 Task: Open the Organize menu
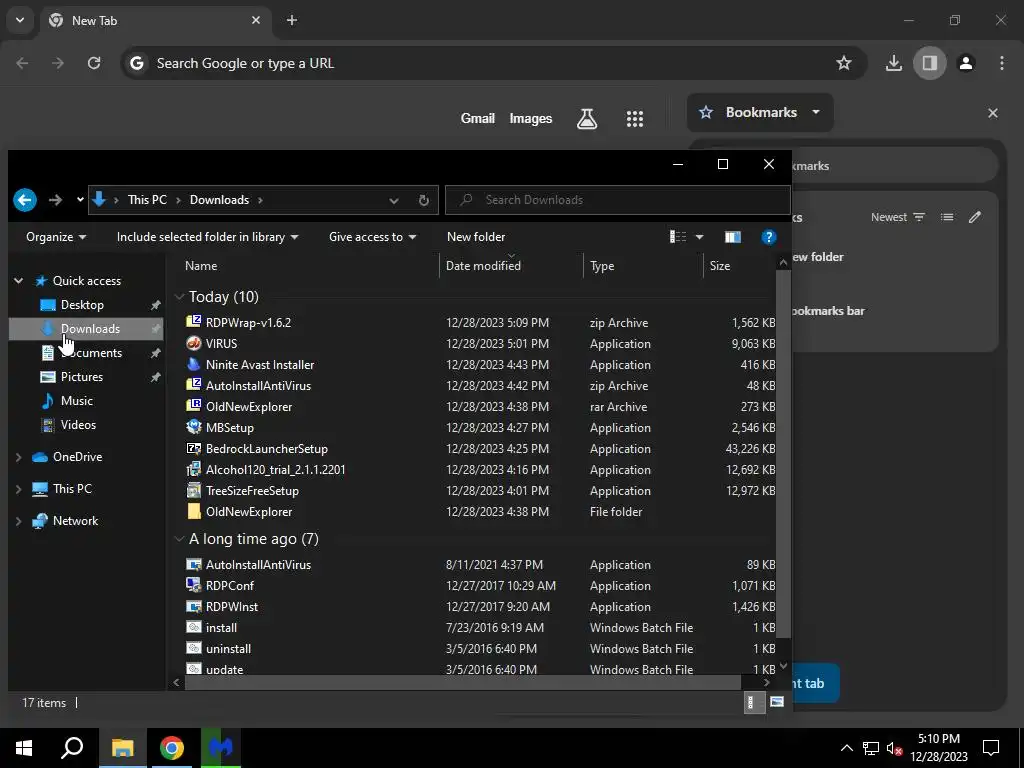pos(56,237)
